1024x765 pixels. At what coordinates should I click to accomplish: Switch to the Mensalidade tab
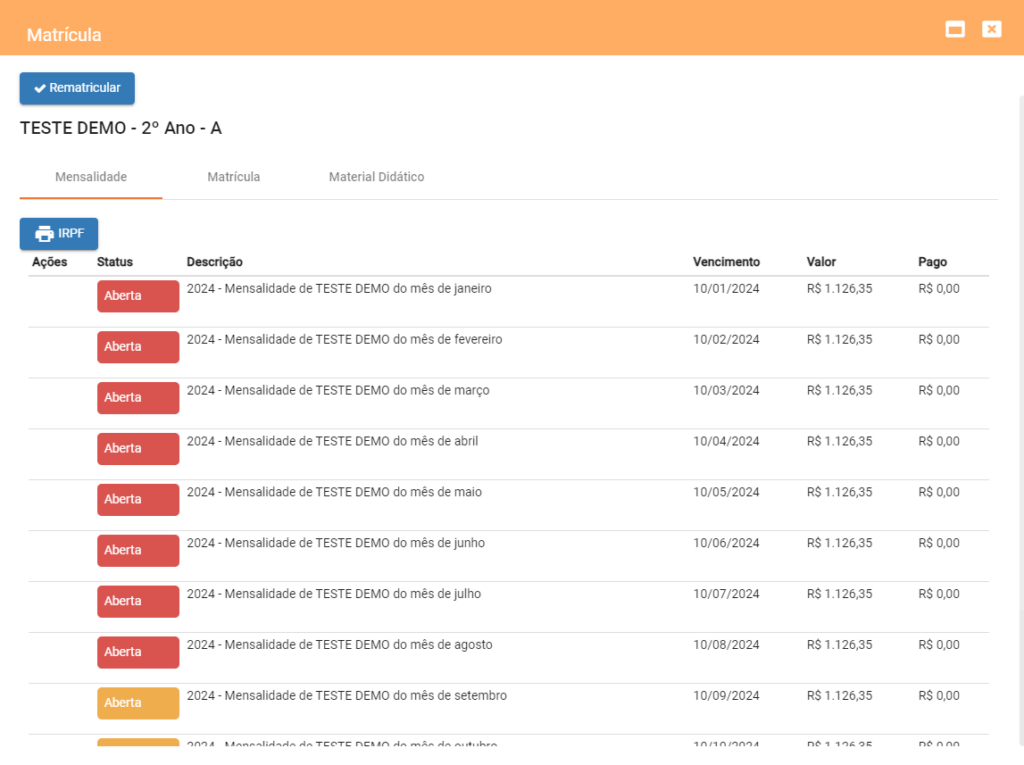[x=91, y=177]
